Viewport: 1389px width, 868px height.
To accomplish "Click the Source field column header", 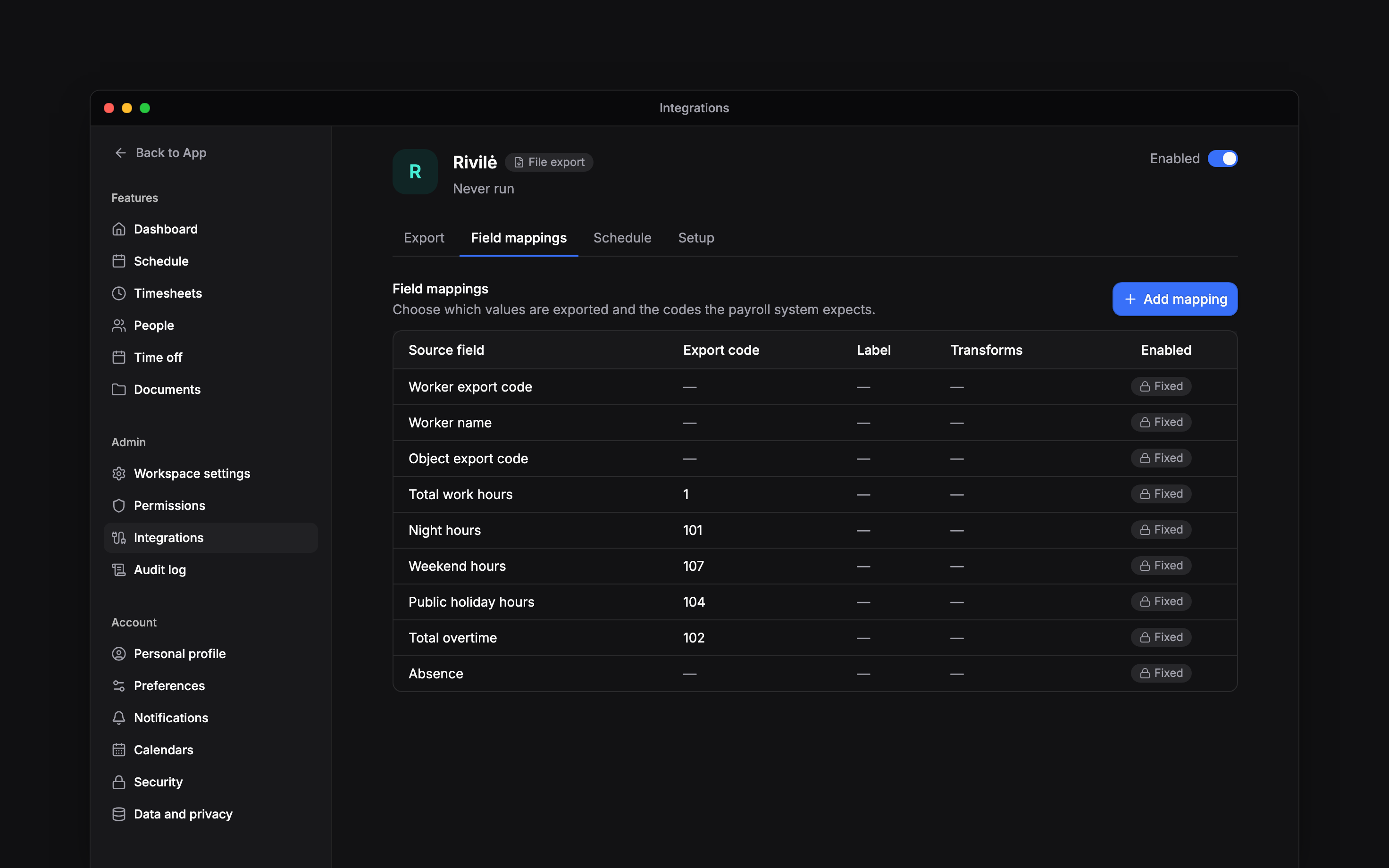I will tap(446, 350).
